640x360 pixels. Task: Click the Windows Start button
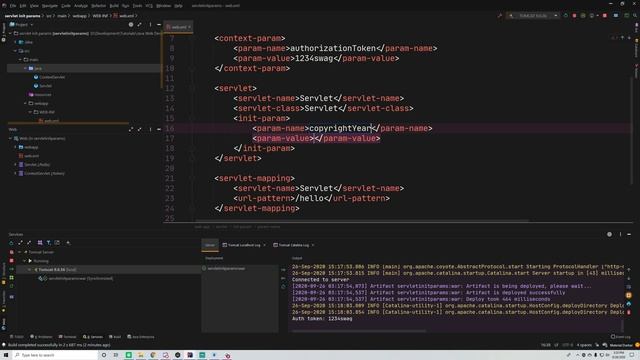pyautogui.click(x=6, y=355)
